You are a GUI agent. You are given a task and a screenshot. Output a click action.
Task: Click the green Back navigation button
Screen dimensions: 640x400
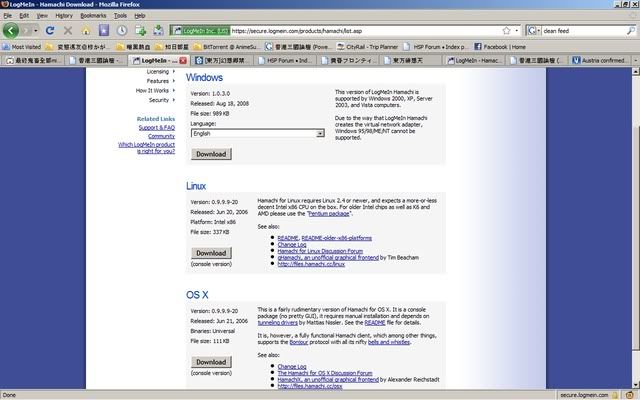click(x=12, y=31)
